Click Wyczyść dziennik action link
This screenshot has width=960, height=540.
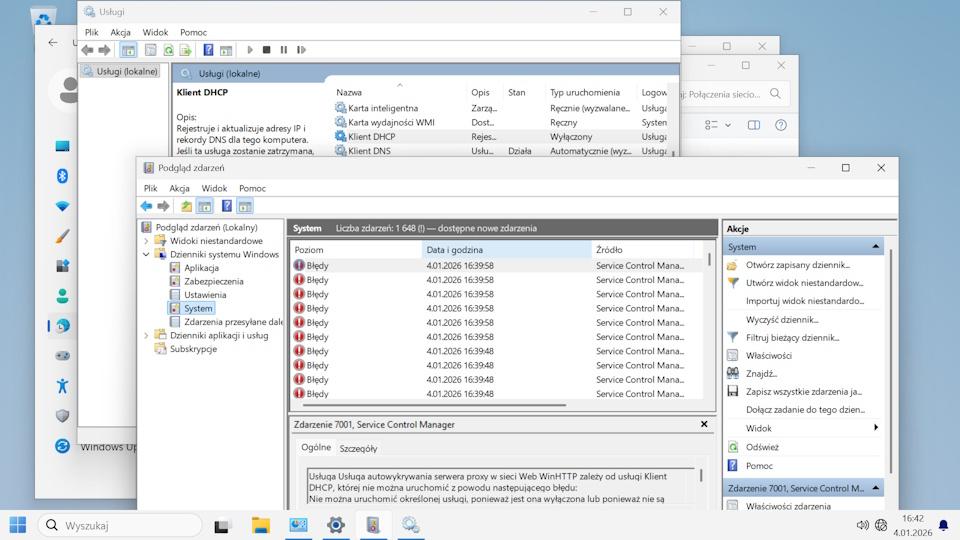(781, 320)
